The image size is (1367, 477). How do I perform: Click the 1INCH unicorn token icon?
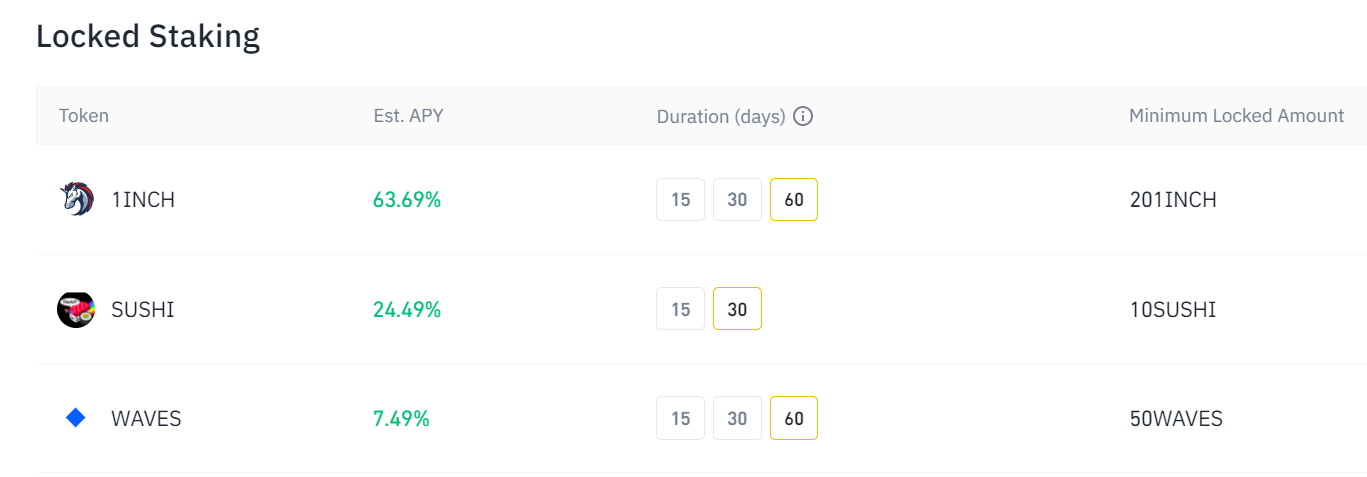(76, 199)
